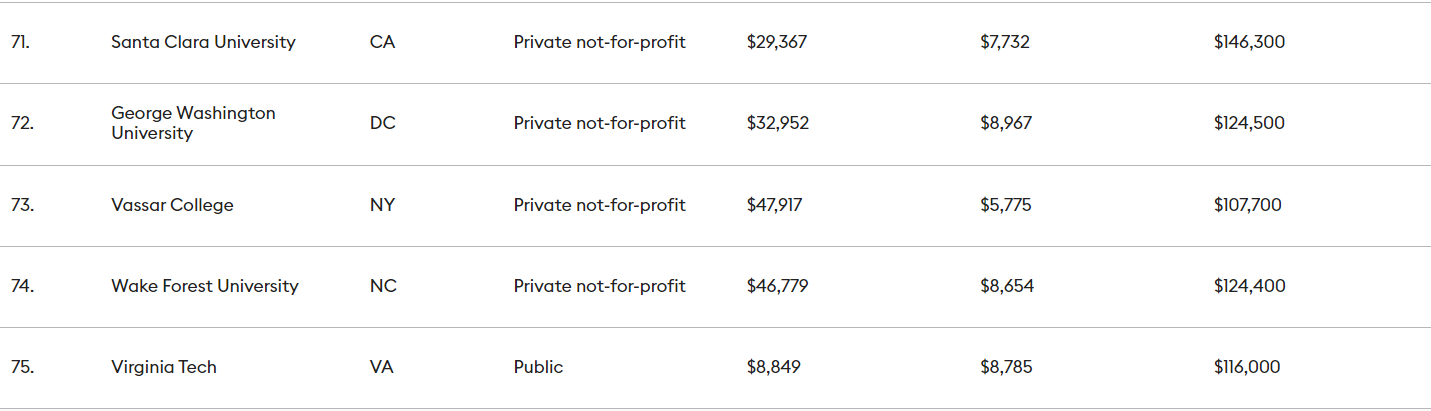Select the $116,000 amount
This screenshot has height=411, width=1431.
coord(1246,367)
